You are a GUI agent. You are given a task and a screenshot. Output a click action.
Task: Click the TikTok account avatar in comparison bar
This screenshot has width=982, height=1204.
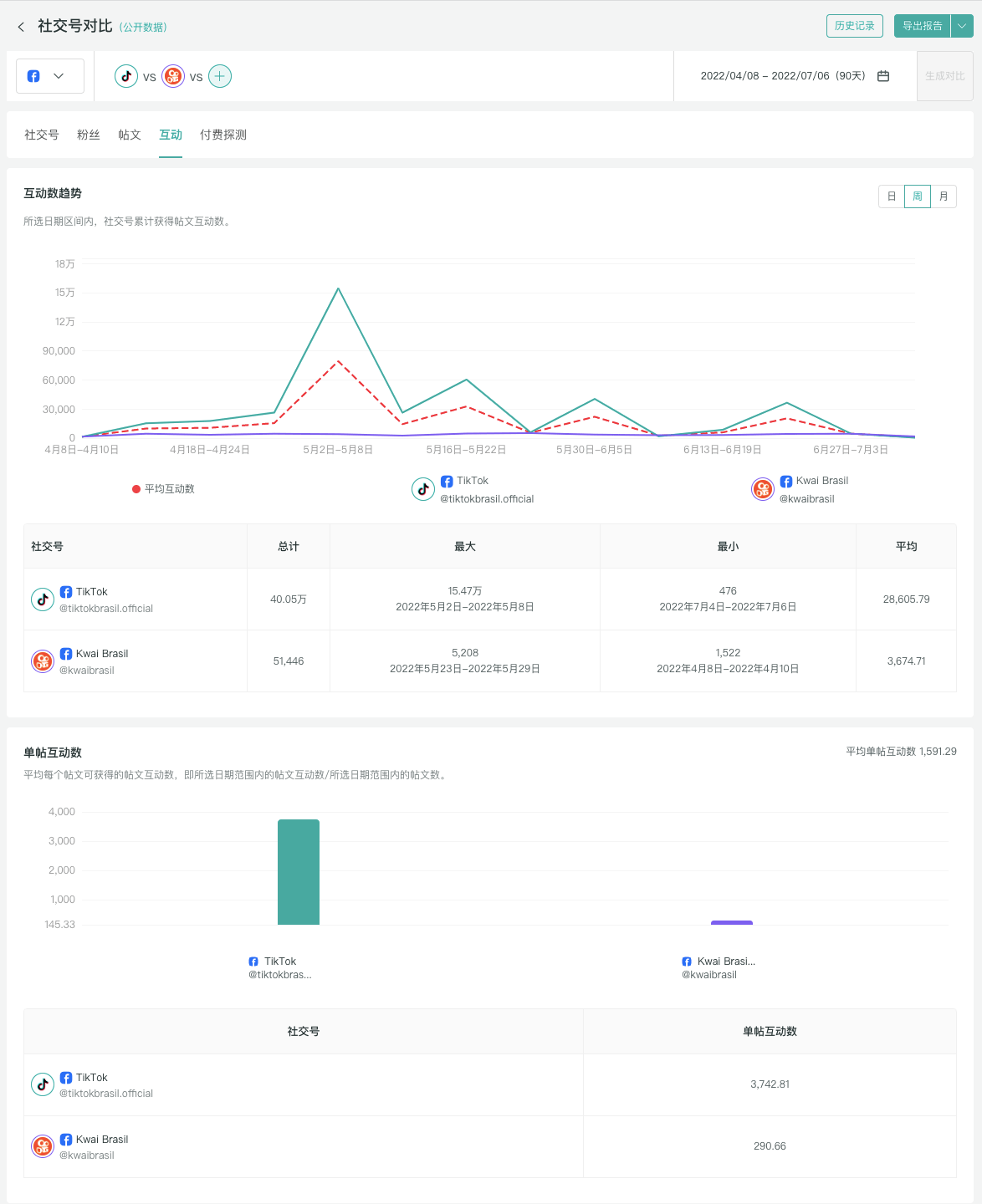[x=126, y=76]
